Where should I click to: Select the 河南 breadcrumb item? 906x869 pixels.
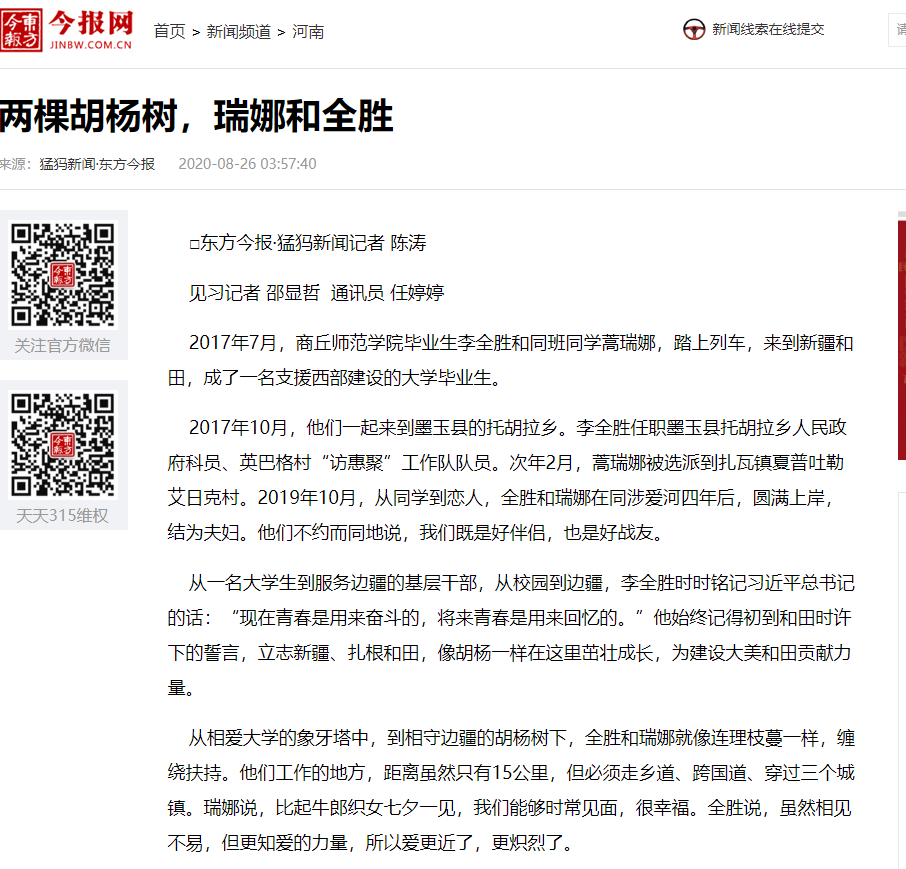coord(307,31)
